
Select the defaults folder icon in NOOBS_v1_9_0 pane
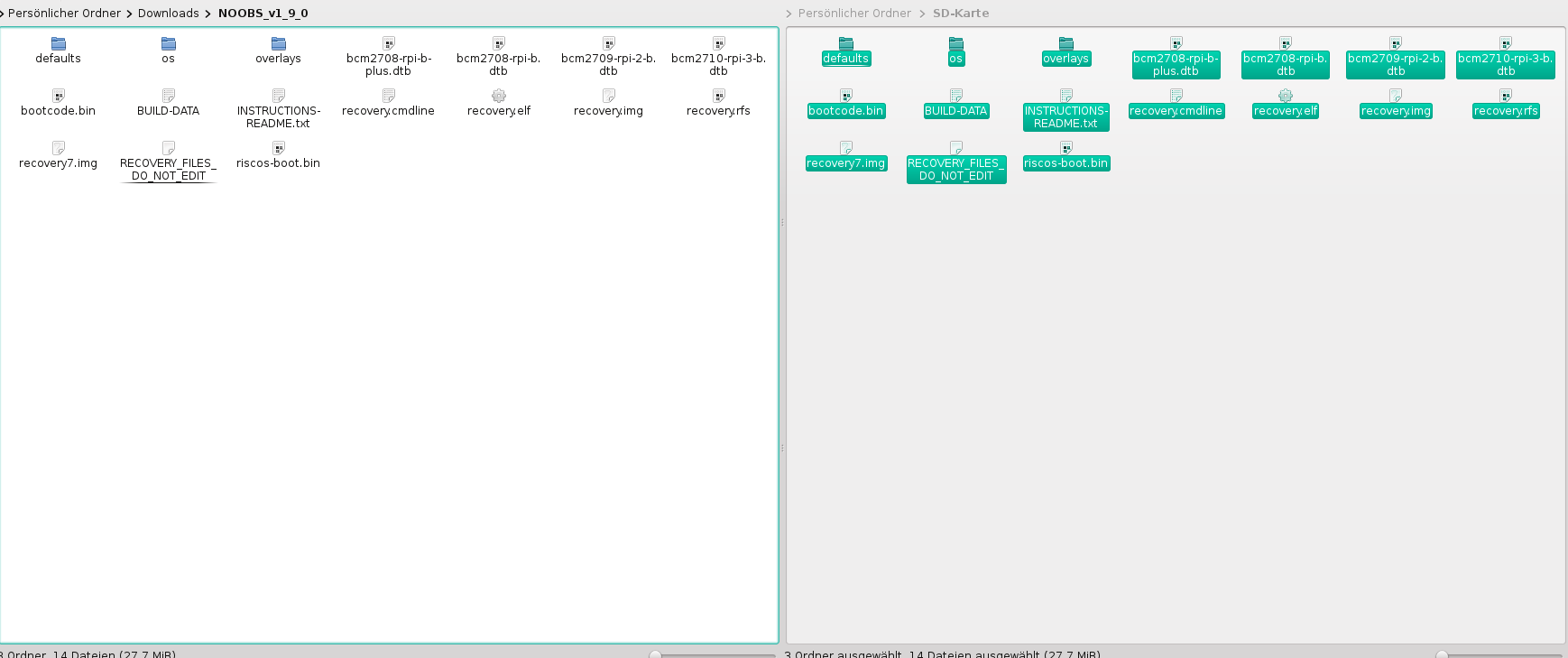pyautogui.click(x=59, y=43)
